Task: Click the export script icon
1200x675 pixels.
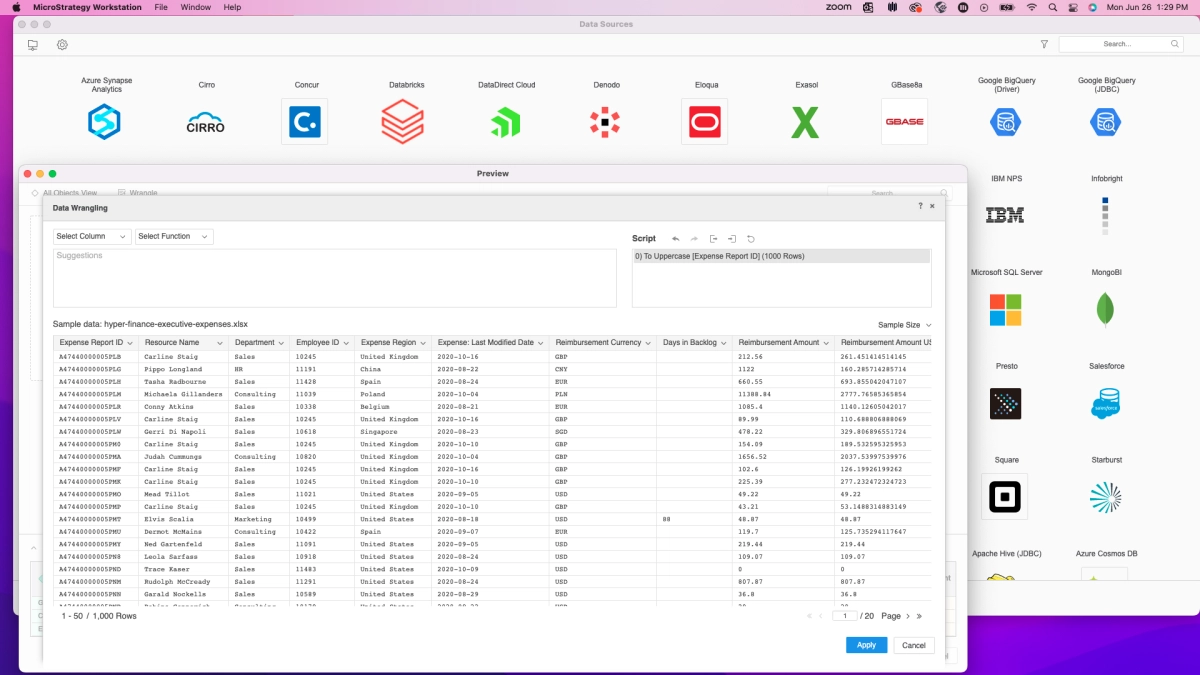Action: 713,239
